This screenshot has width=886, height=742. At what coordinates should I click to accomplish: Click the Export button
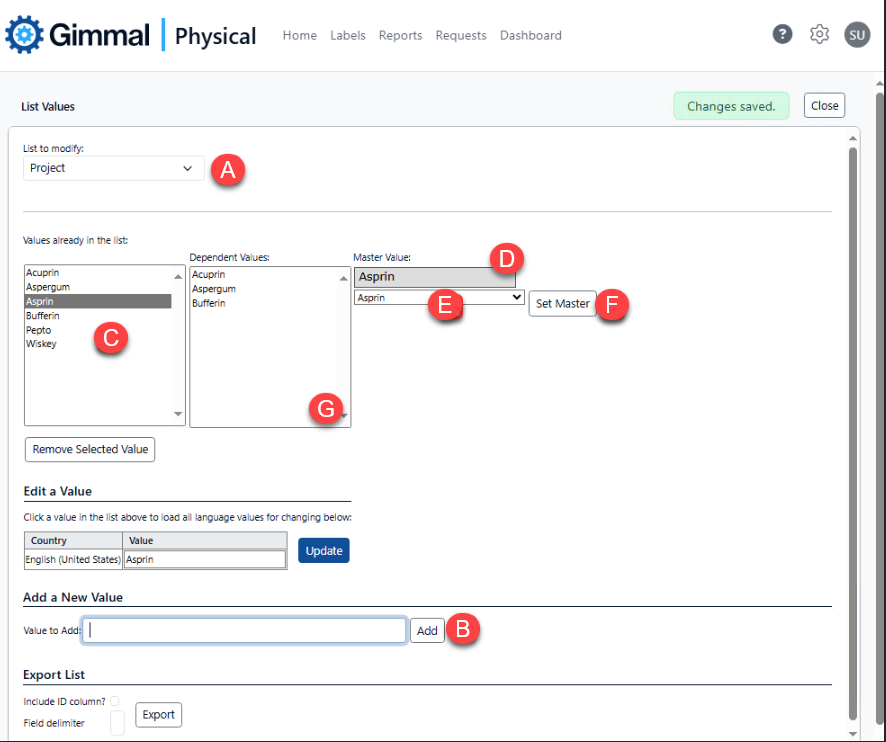tap(158, 715)
